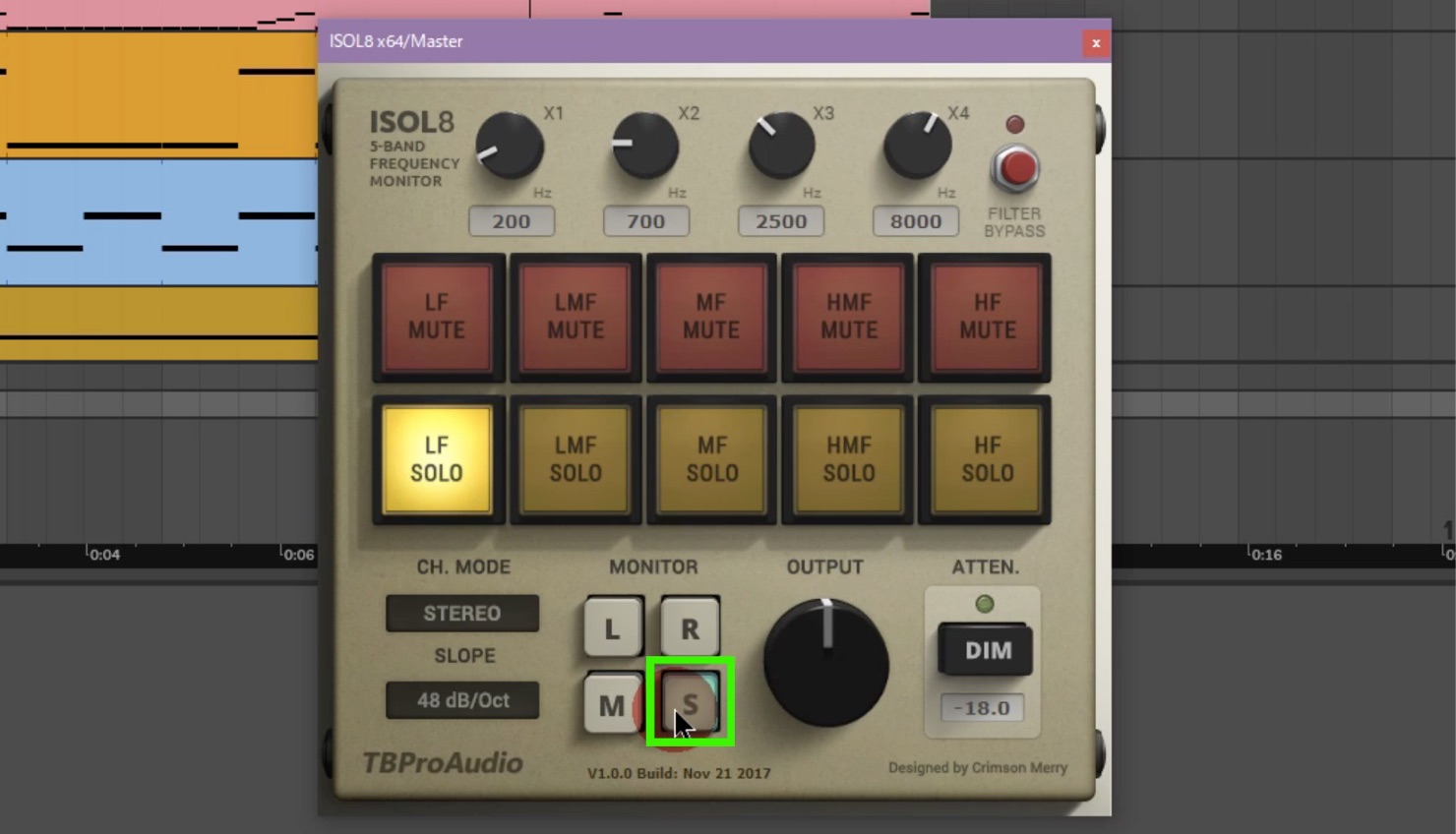Disable the lit LF SOLO button
This screenshot has width=1456, height=834.
(x=438, y=459)
